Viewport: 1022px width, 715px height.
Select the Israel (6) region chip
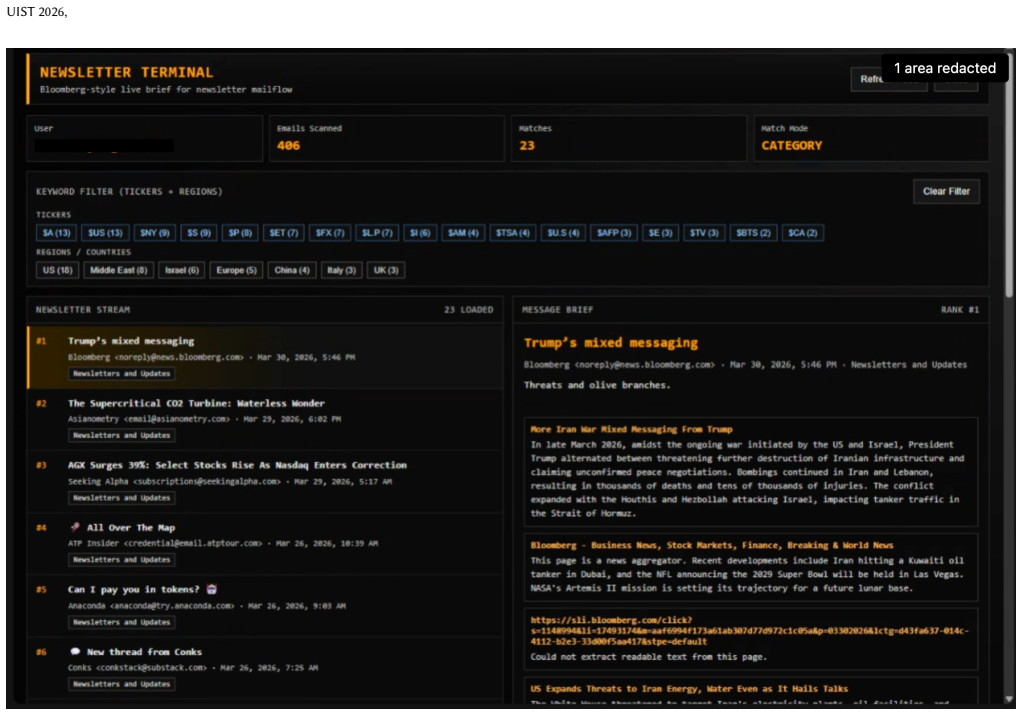point(181,270)
